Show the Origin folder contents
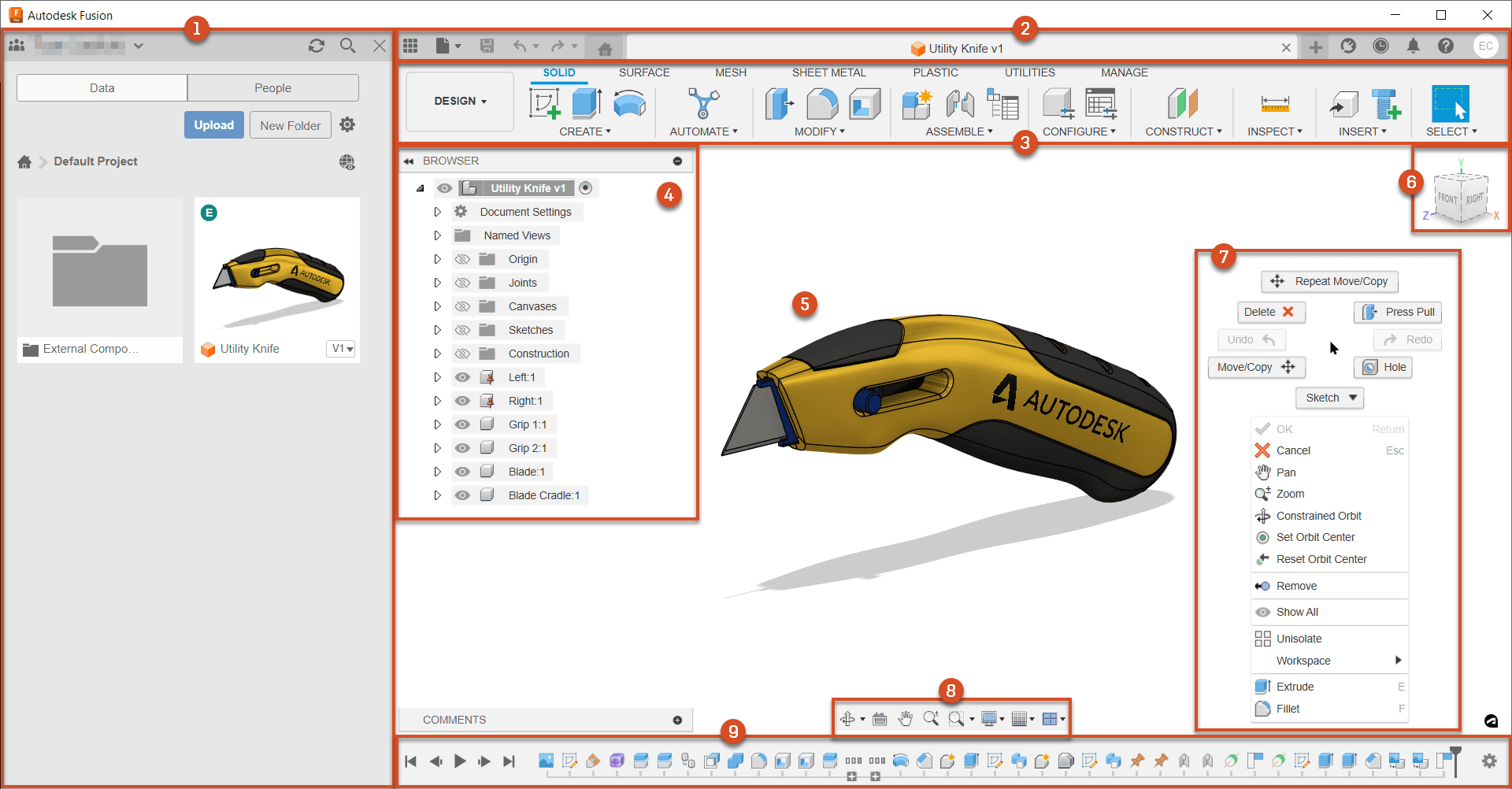The height and width of the screenshot is (789, 1512). tap(438, 258)
